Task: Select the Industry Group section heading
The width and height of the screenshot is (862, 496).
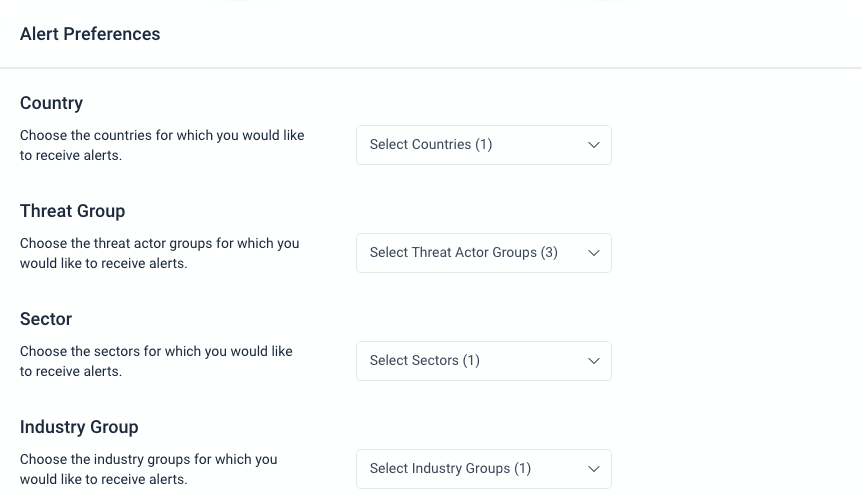Action: (x=79, y=427)
